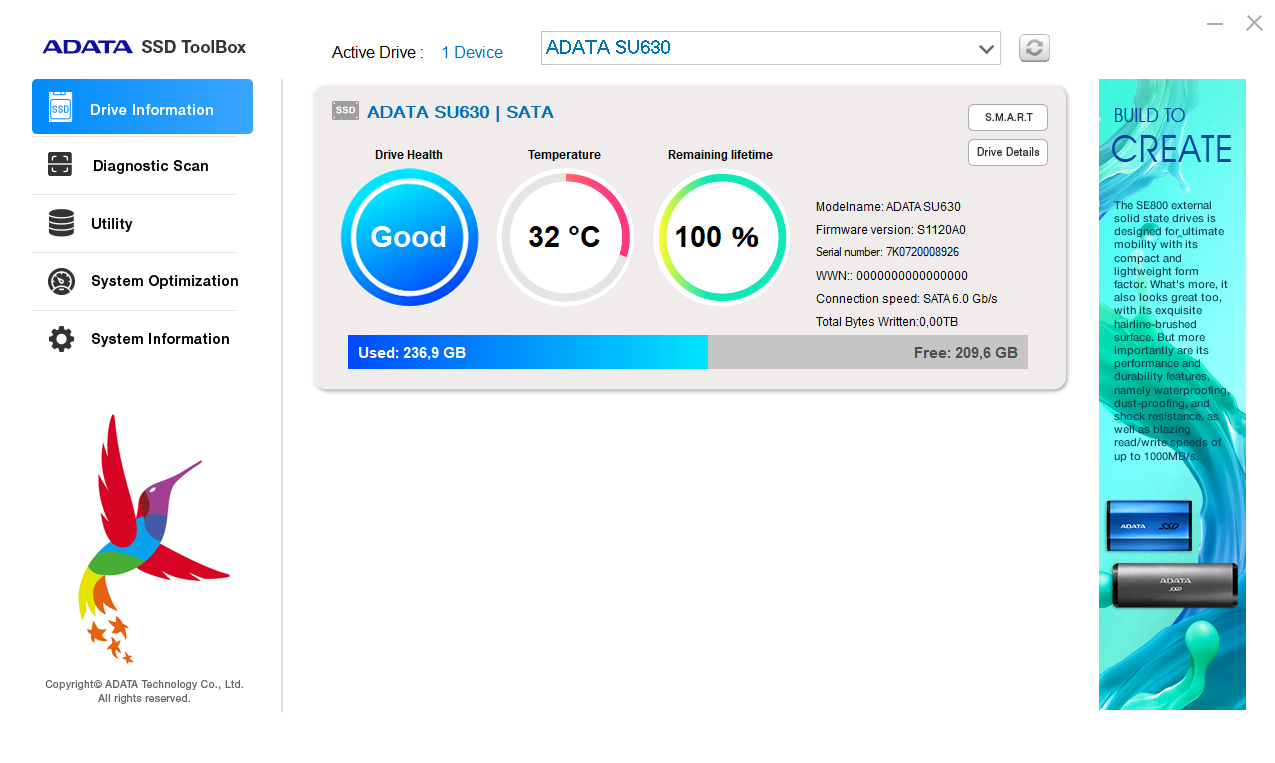The image size is (1275, 763).
Task: Click the System Optimization gauge icon
Action: [x=61, y=281]
